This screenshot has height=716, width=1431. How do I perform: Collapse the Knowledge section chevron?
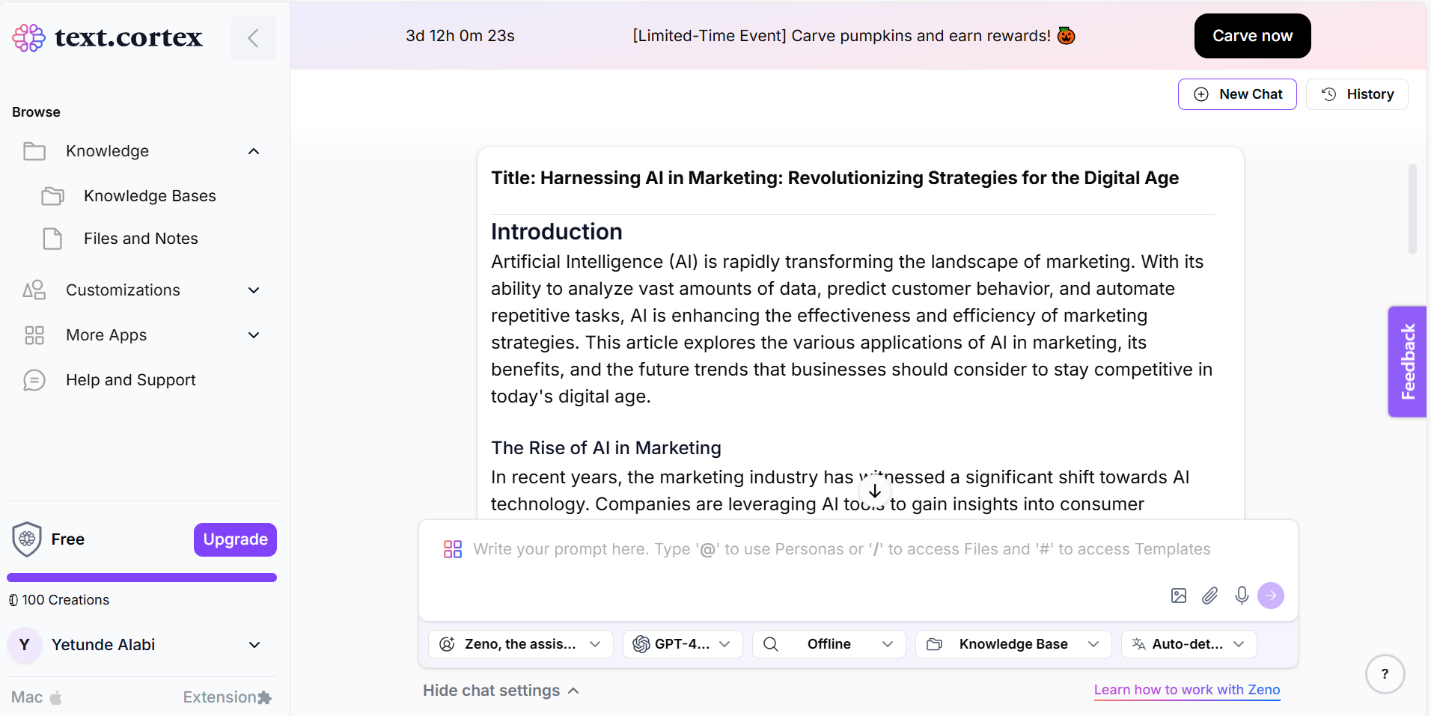pos(254,151)
